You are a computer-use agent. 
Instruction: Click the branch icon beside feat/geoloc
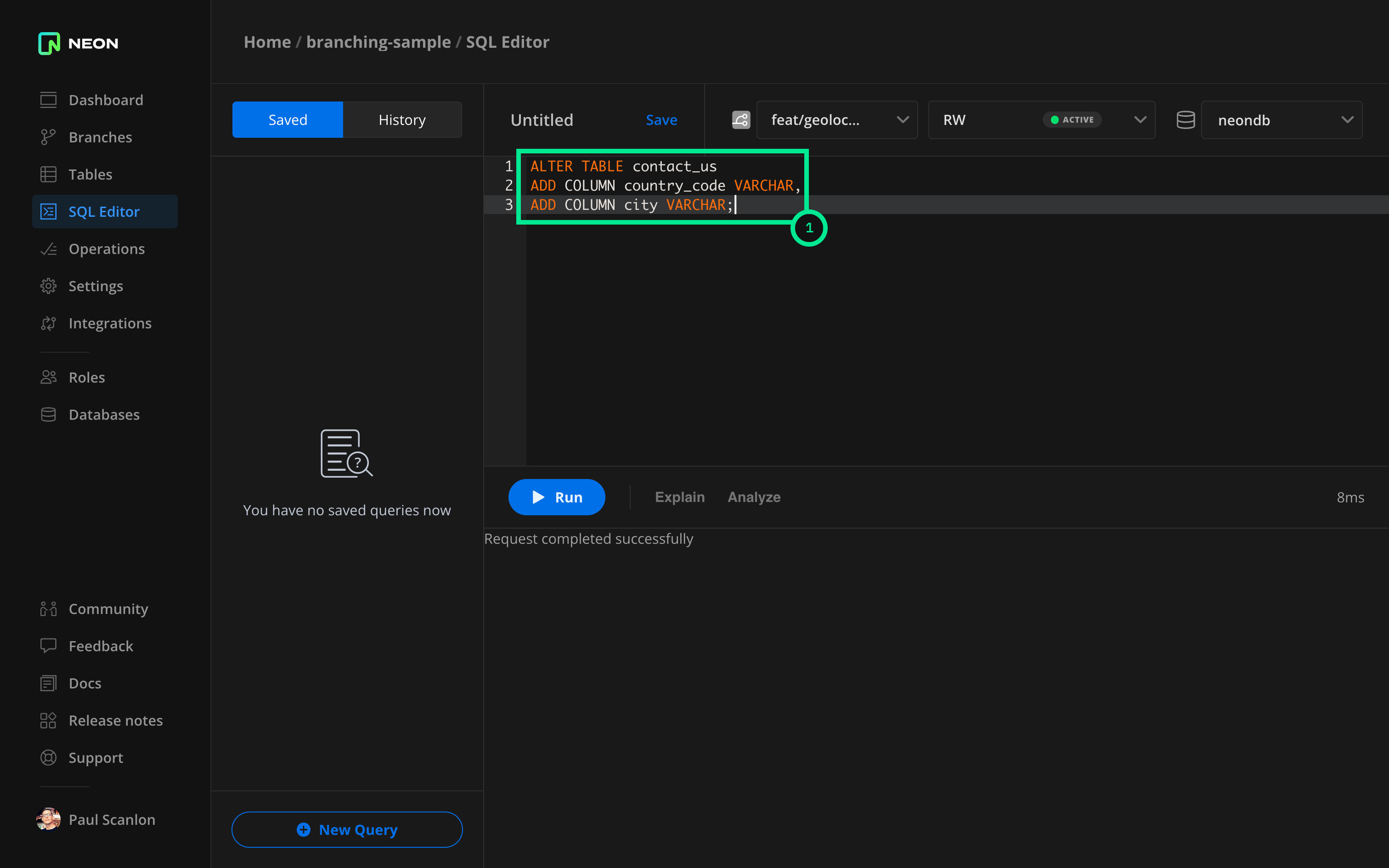pos(740,120)
